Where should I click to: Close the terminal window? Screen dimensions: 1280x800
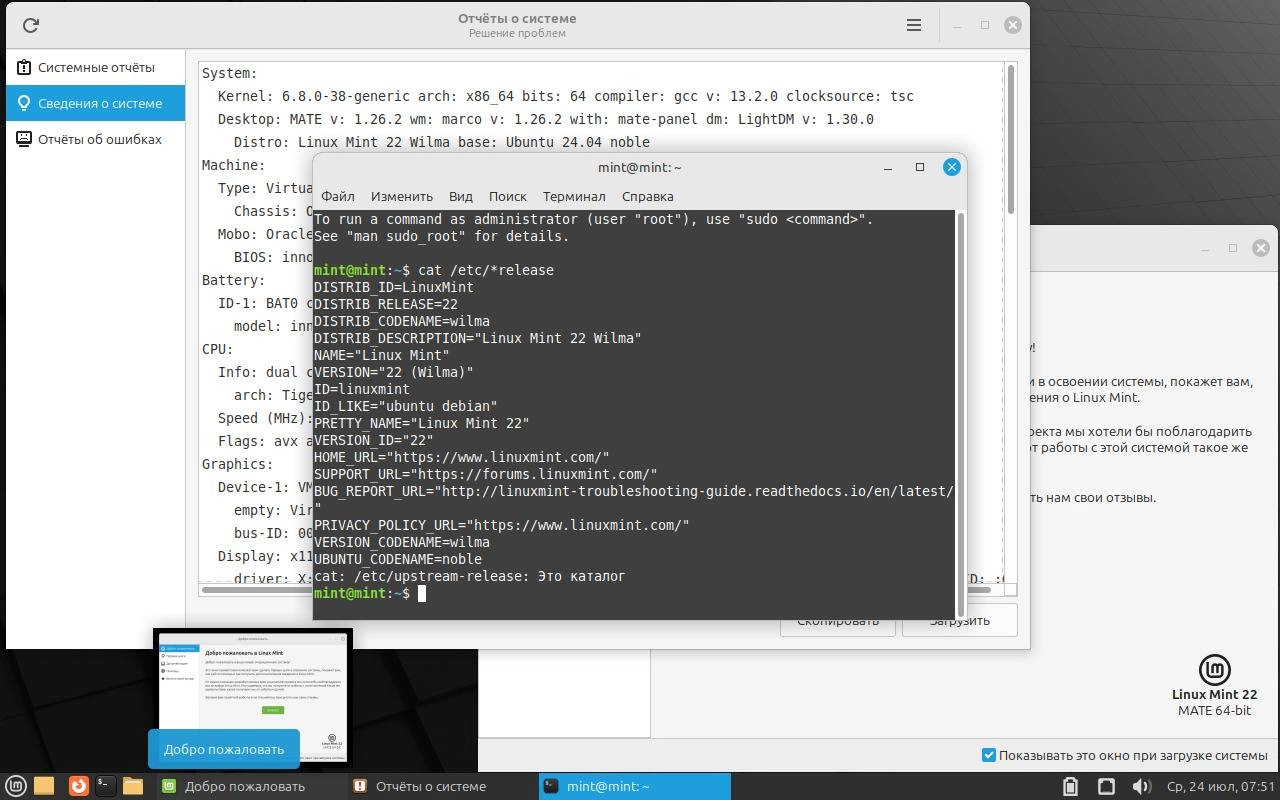[x=952, y=167]
